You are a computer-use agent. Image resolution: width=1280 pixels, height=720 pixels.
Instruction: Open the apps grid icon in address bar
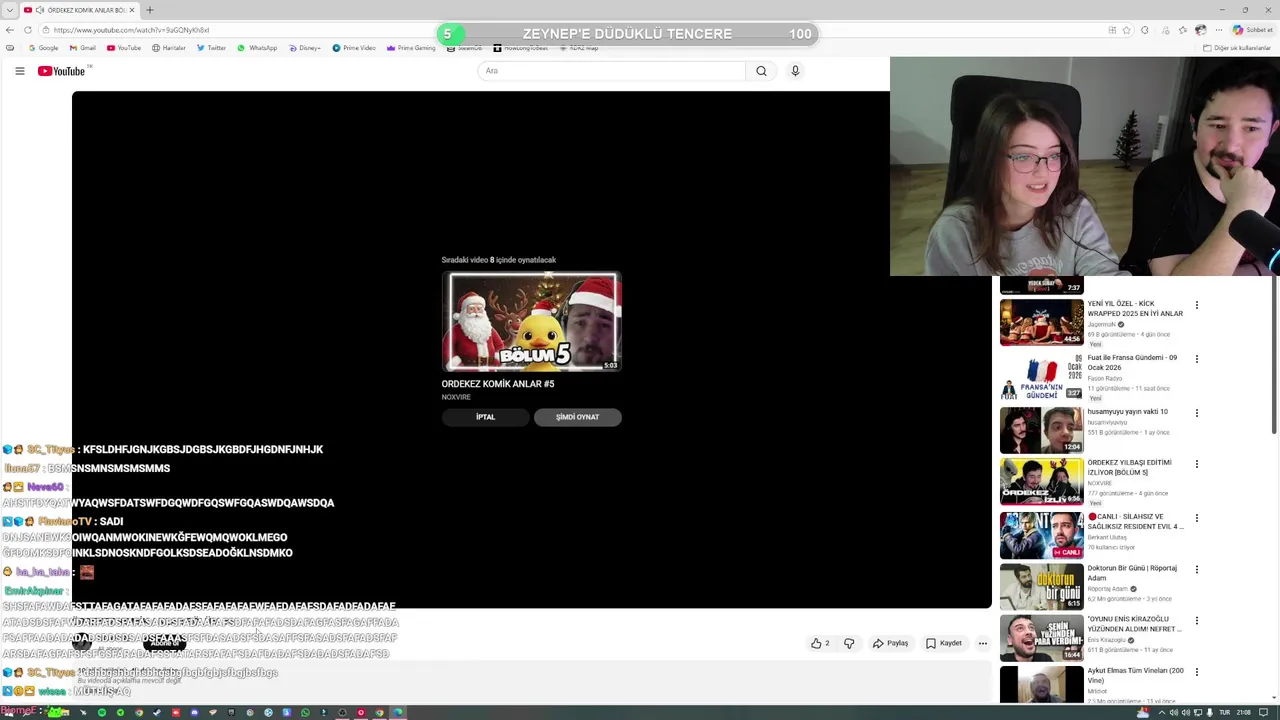1112,30
